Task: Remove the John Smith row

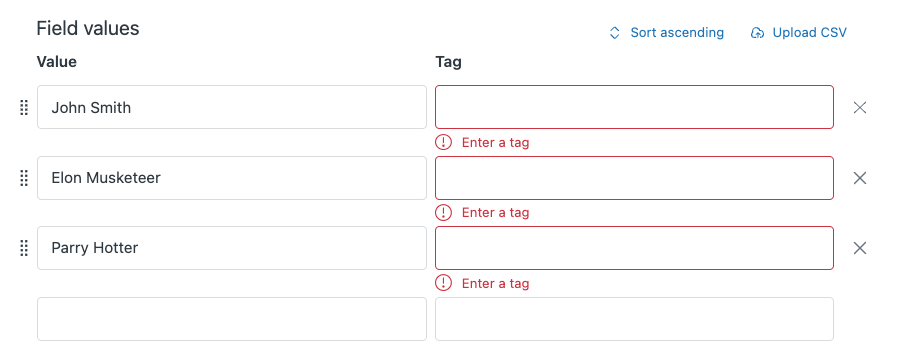Action: 860,108
